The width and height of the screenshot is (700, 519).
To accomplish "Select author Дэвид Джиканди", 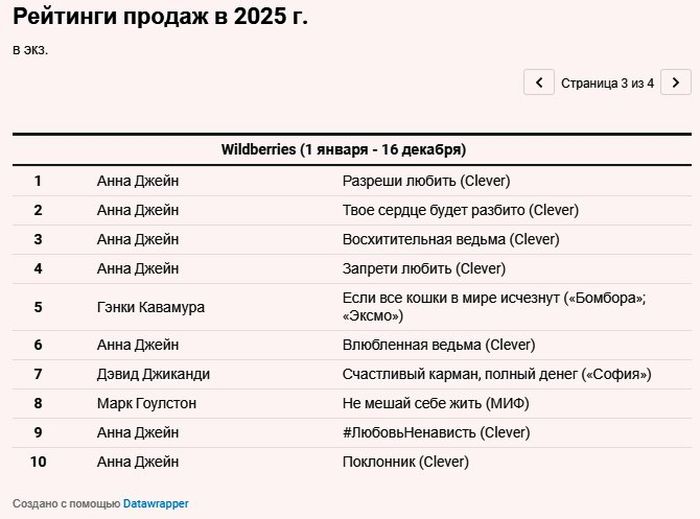I will (153, 374).
